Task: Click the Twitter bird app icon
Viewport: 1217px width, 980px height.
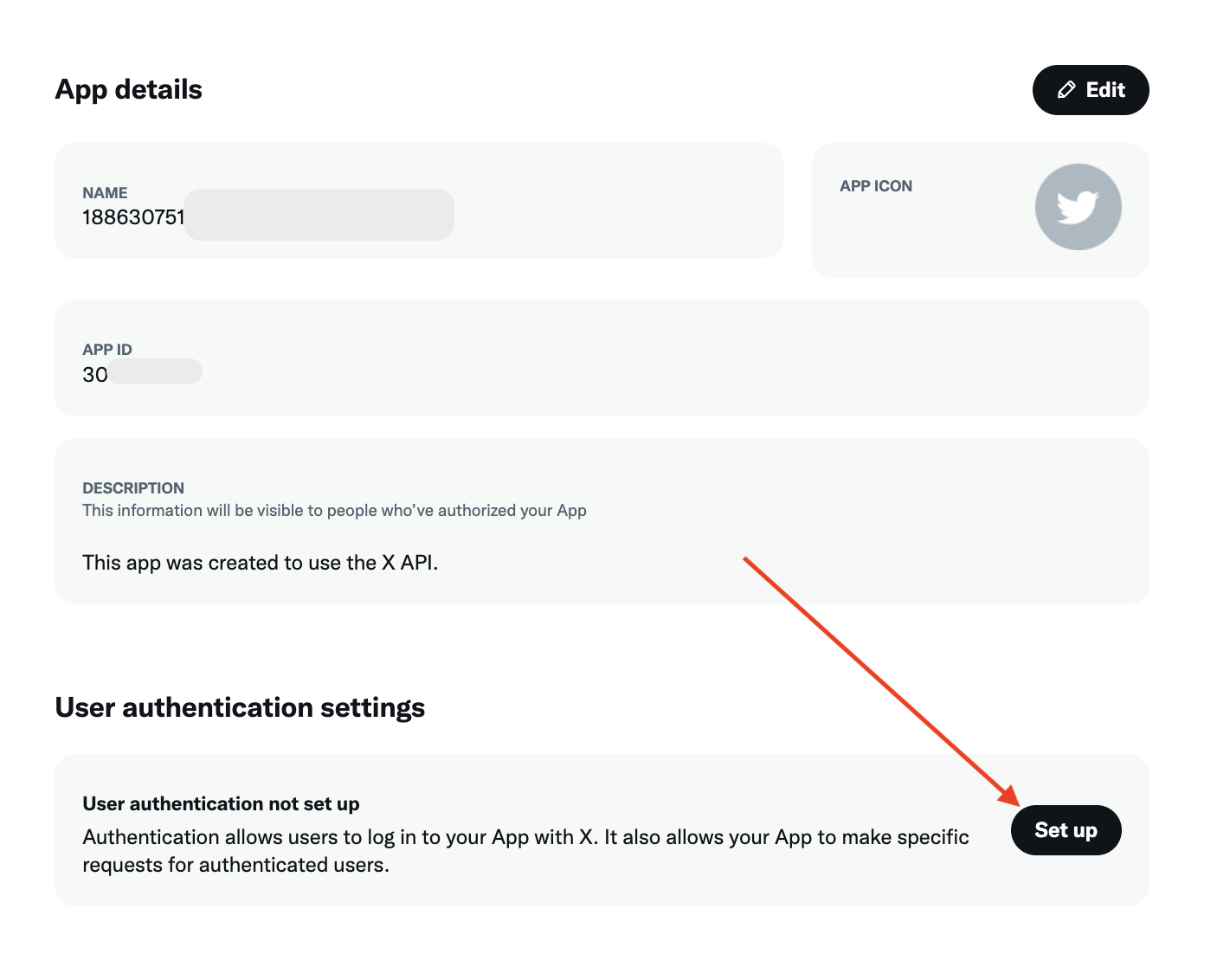Action: pos(1078,207)
